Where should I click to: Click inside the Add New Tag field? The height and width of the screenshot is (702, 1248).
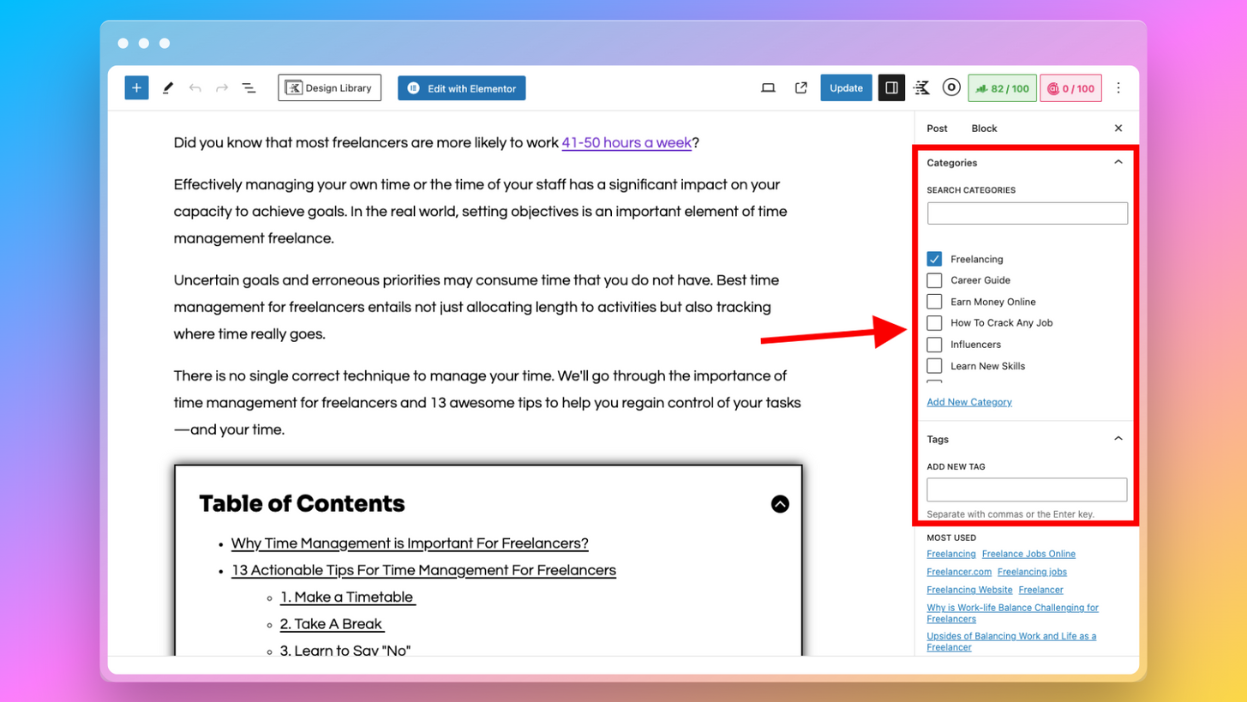pos(1027,489)
